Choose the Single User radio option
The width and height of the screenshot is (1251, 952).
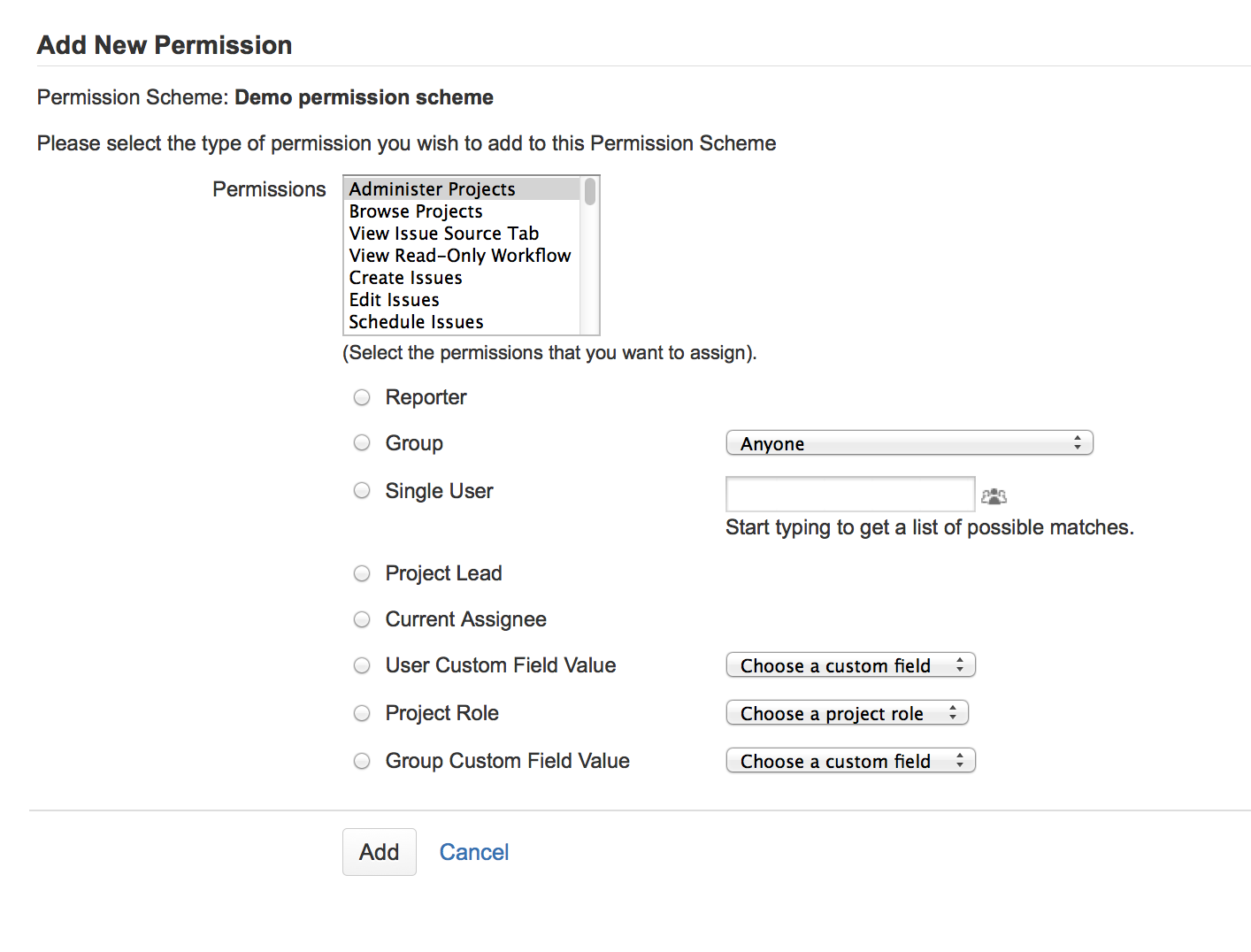[x=362, y=490]
